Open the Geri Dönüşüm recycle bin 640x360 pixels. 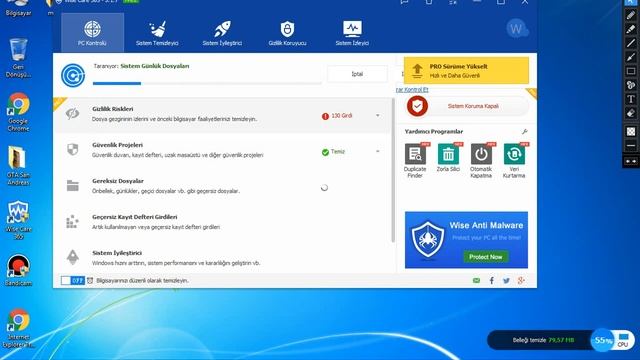point(18,58)
